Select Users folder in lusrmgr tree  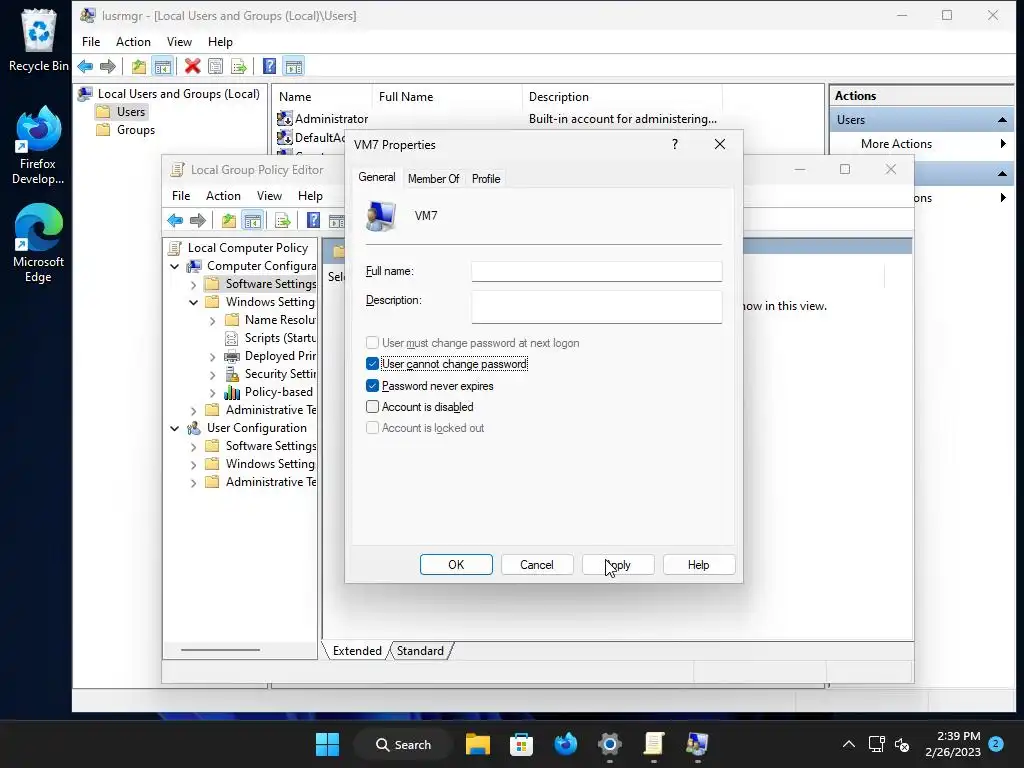coord(121,112)
